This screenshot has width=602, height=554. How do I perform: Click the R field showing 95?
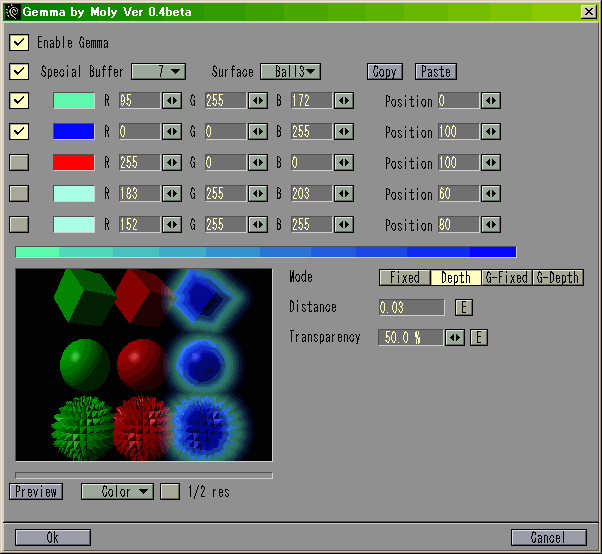click(x=140, y=101)
